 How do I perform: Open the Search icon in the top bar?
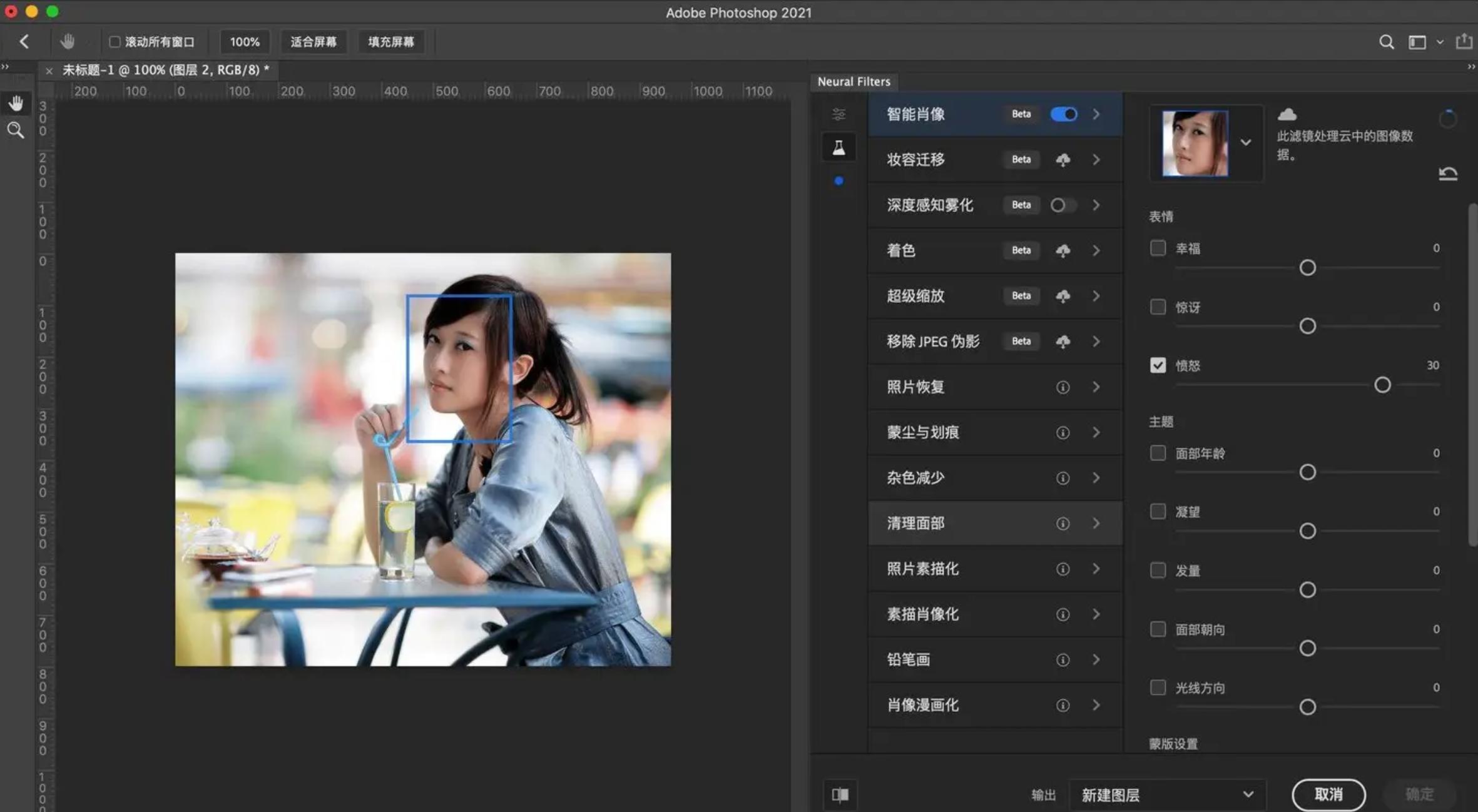[x=1386, y=41]
